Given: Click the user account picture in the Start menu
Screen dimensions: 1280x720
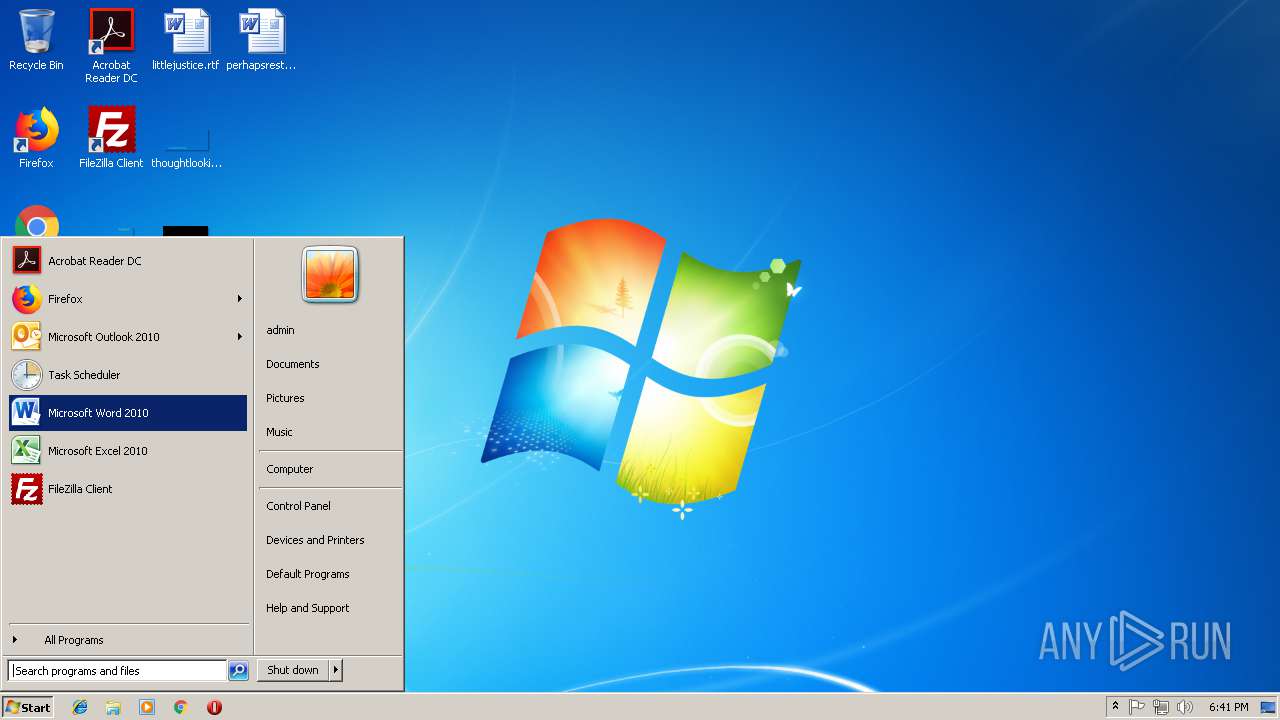Looking at the screenshot, I should pos(330,274).
